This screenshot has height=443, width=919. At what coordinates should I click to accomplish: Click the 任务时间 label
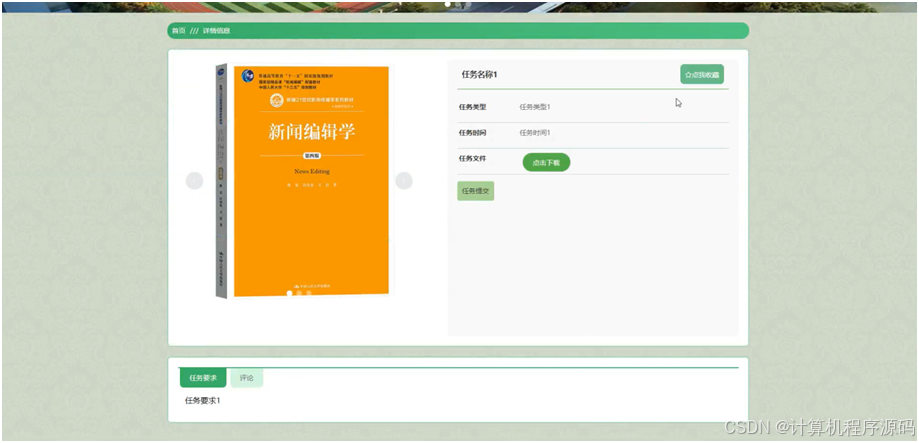coord(472,133)
